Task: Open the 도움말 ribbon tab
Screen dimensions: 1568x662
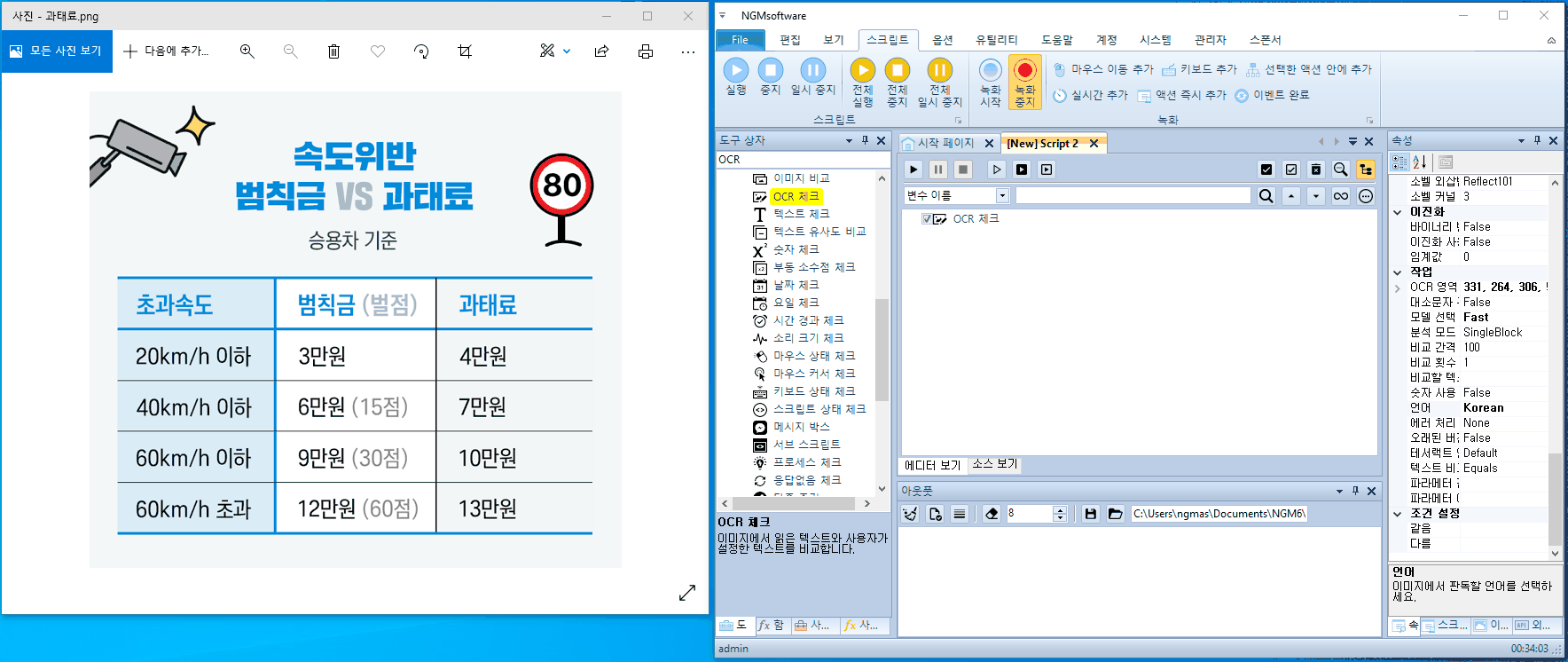Action: coord(1057,40)
